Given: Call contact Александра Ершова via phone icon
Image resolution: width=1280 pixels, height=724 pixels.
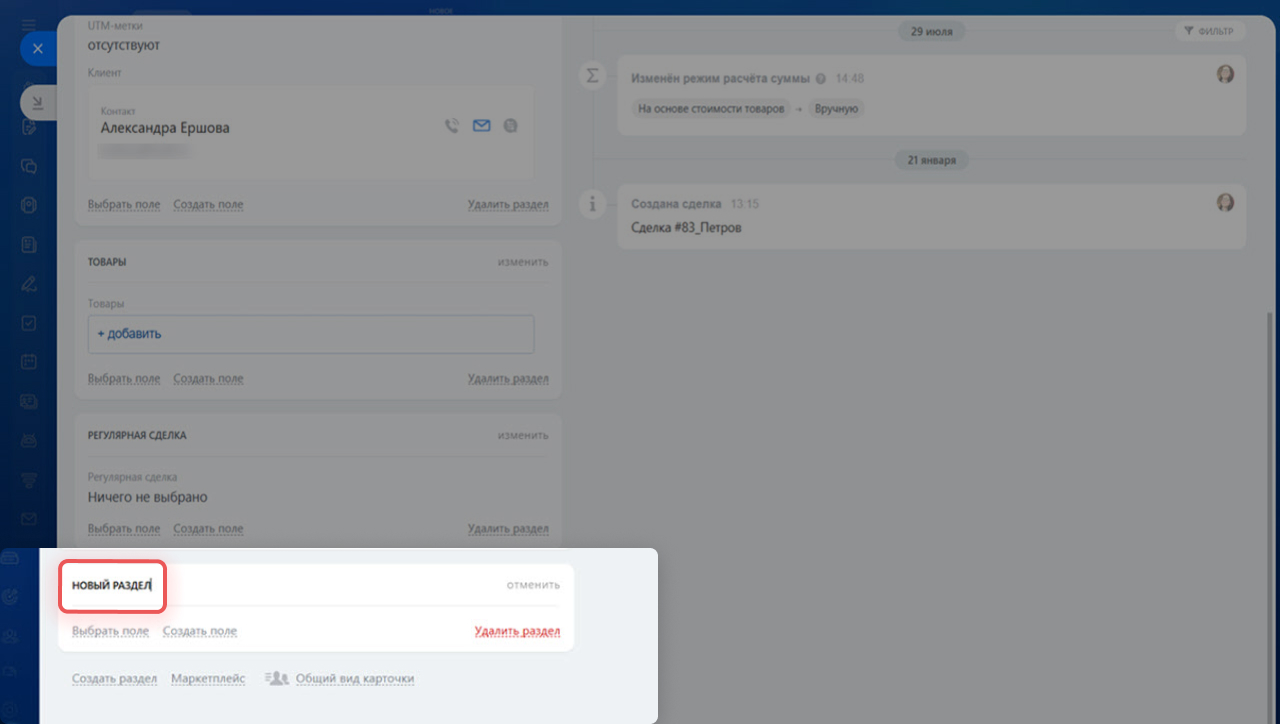Looking at the screenshot, I should tap(452, 126).
